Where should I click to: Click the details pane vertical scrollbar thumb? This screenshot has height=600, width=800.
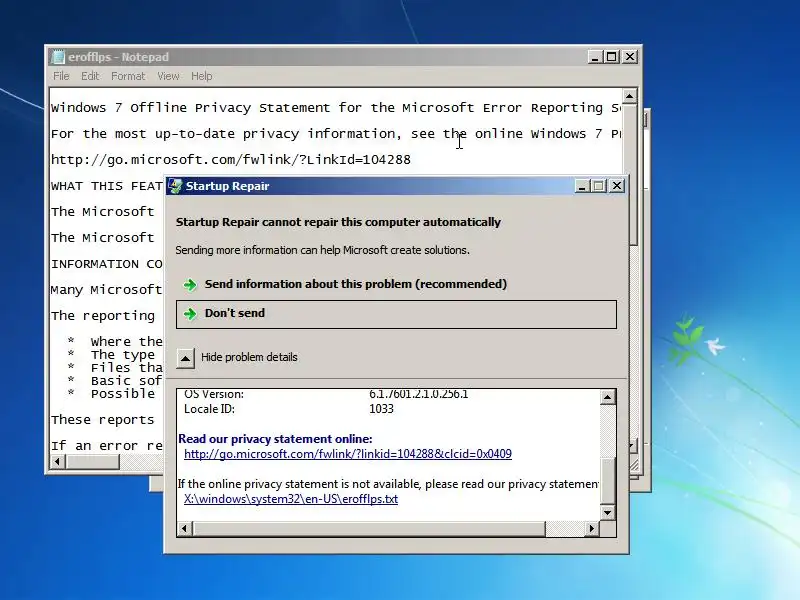point(607,481)
